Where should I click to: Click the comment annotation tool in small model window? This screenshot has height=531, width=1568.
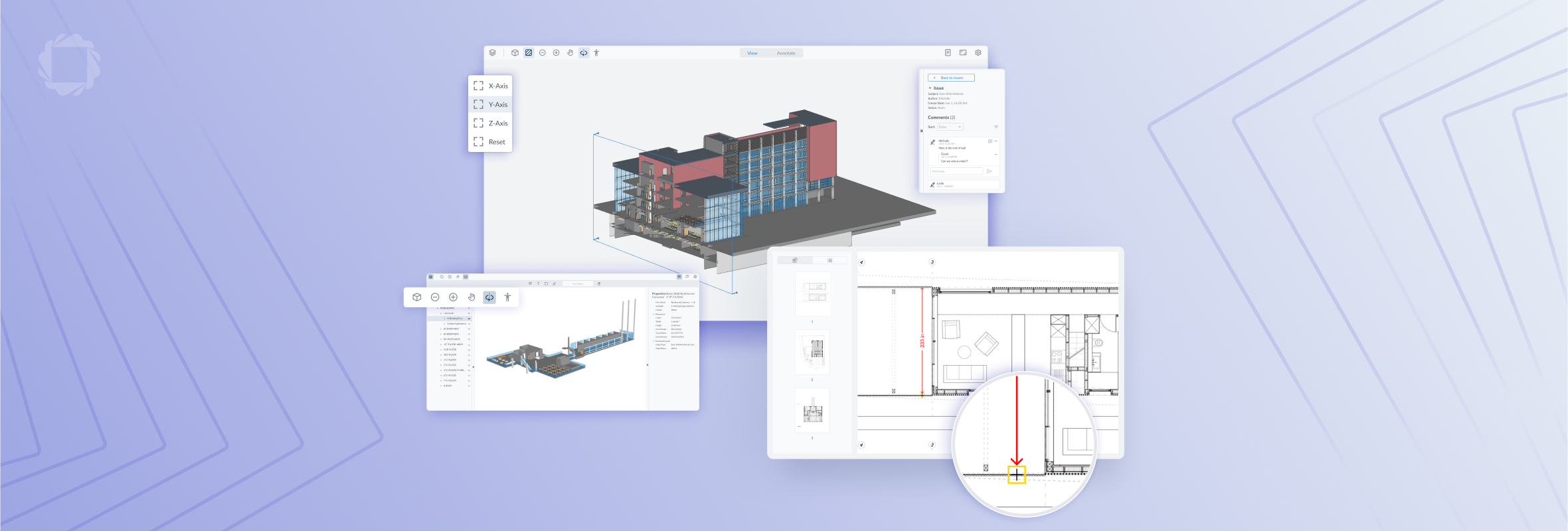click(x=530, y=283)
